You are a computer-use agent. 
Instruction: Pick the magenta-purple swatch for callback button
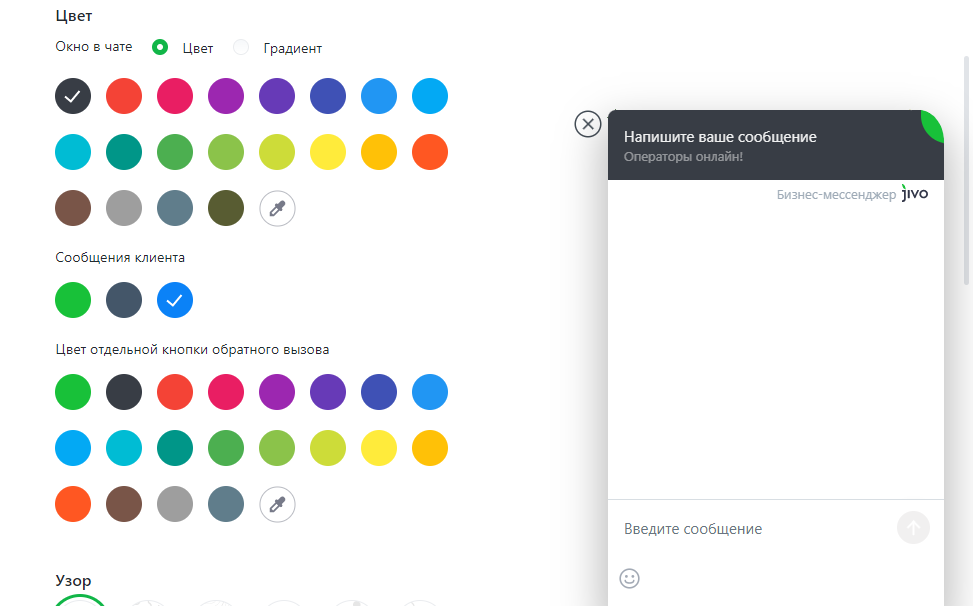[277, 392]
